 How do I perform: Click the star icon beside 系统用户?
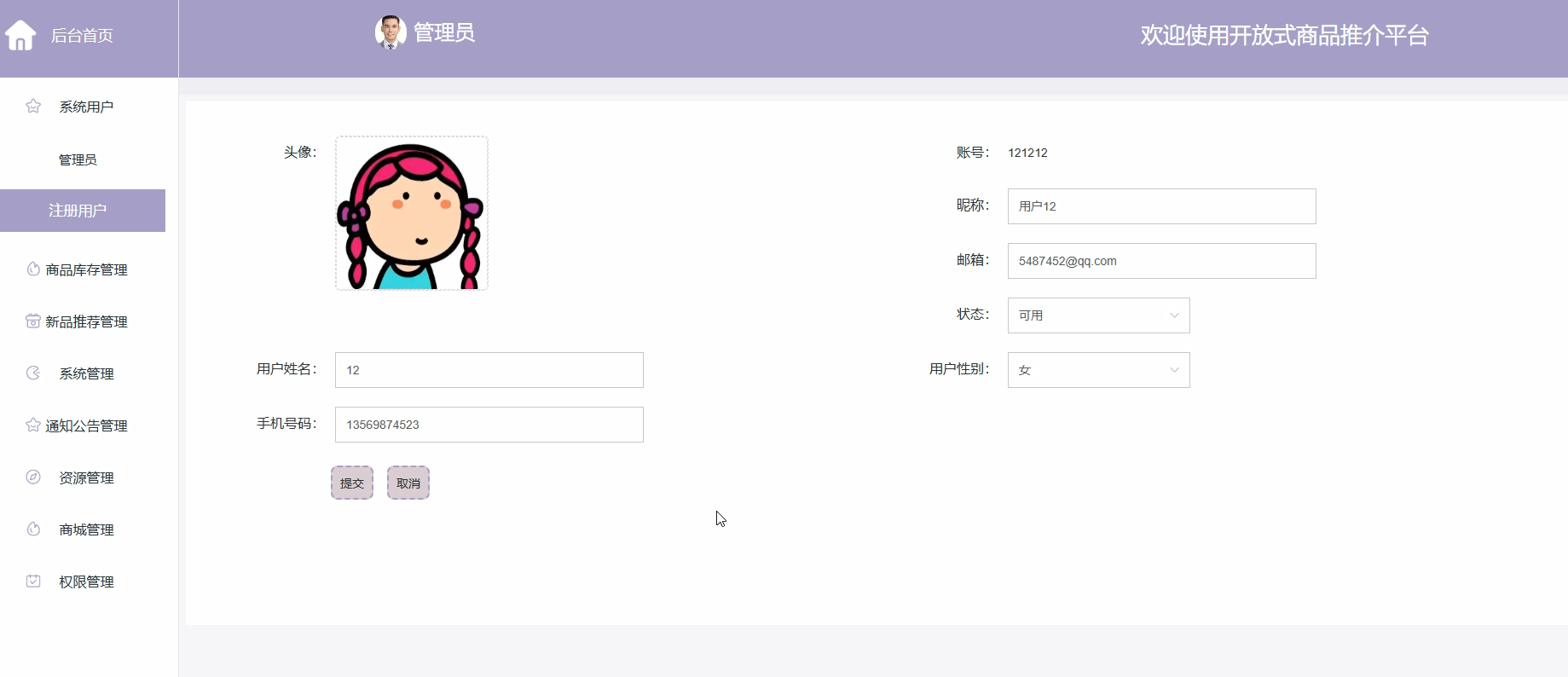(33, 106)
